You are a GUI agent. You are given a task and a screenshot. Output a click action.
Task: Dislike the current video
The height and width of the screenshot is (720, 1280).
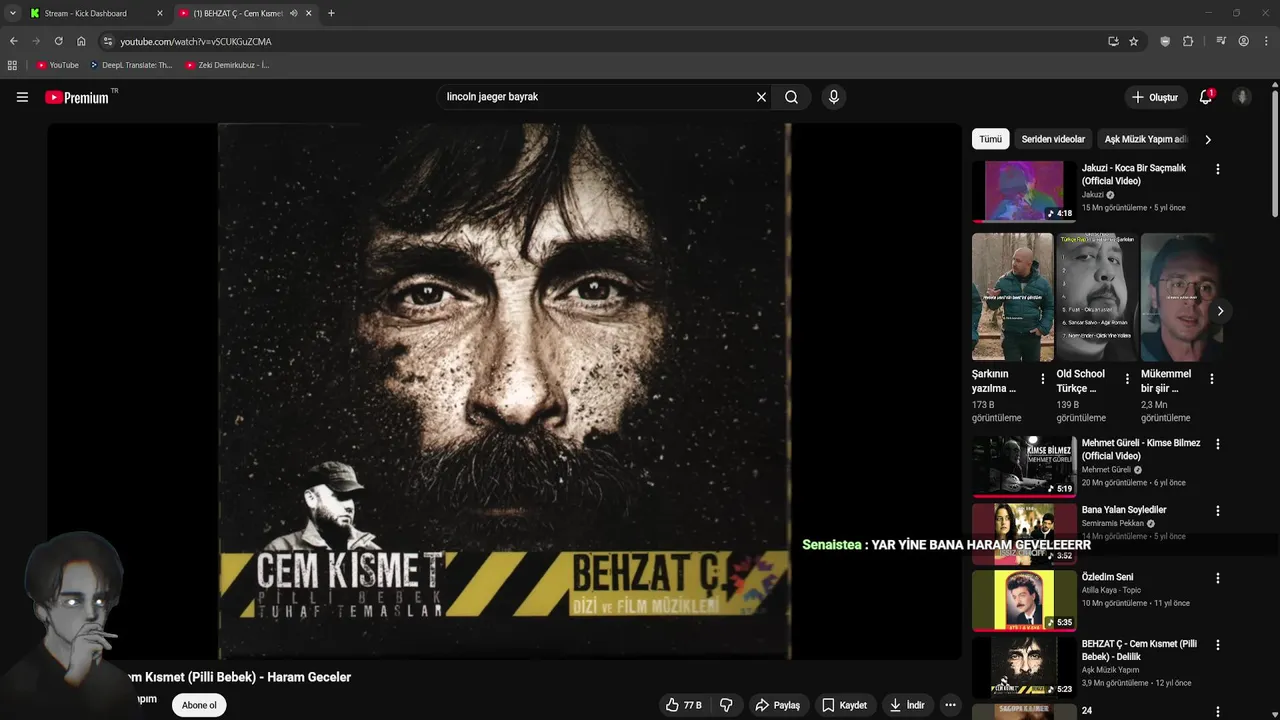(726, 705)
